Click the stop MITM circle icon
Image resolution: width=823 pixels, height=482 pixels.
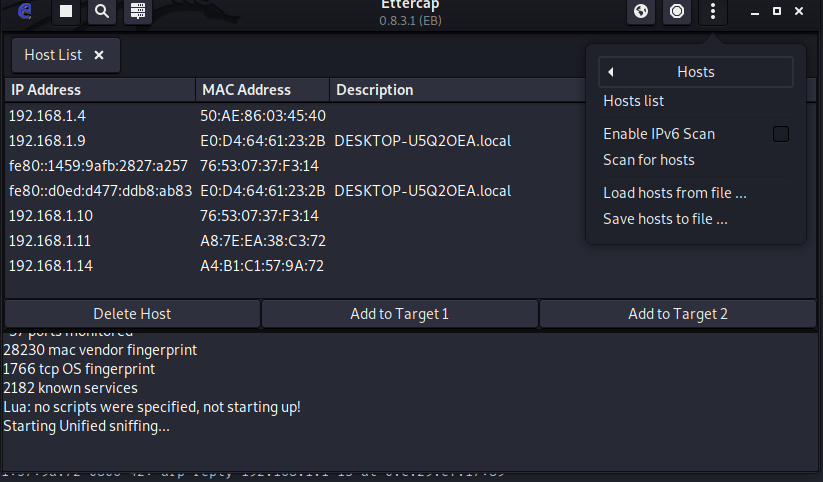tap(677, 11)
